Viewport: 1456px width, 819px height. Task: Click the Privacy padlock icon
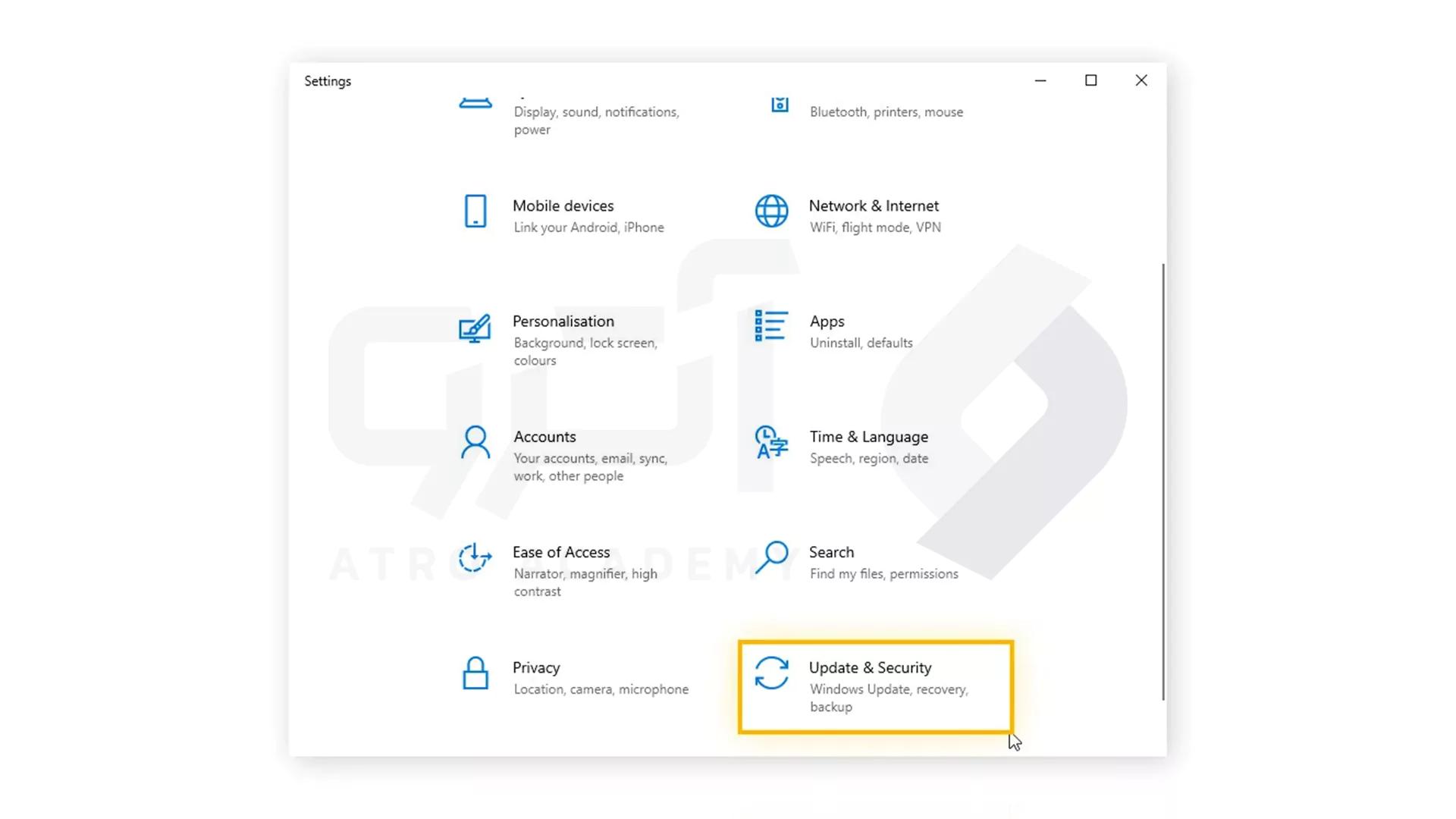475,673
